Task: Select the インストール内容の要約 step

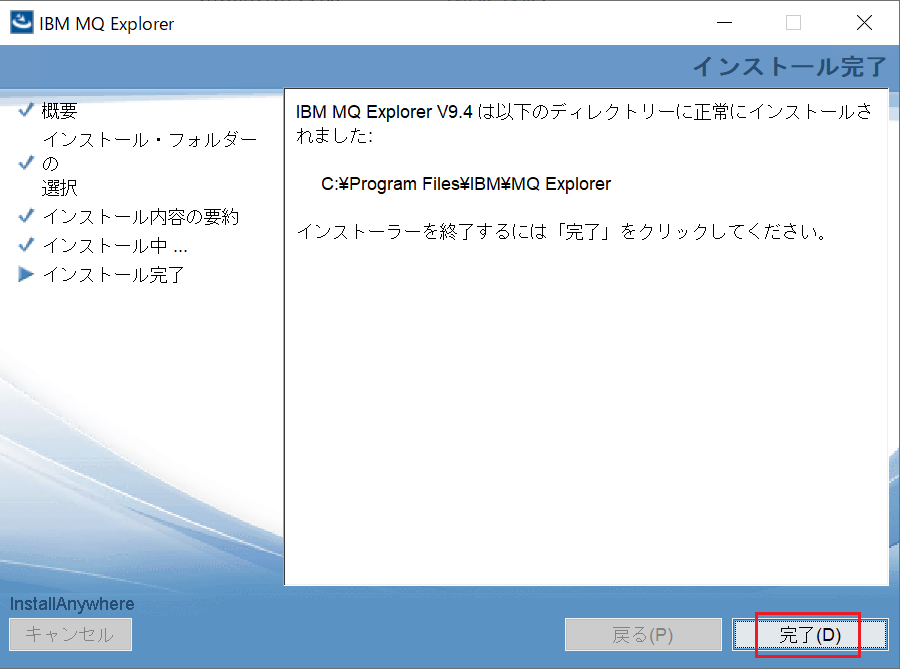Action: [x=141, y=217]
